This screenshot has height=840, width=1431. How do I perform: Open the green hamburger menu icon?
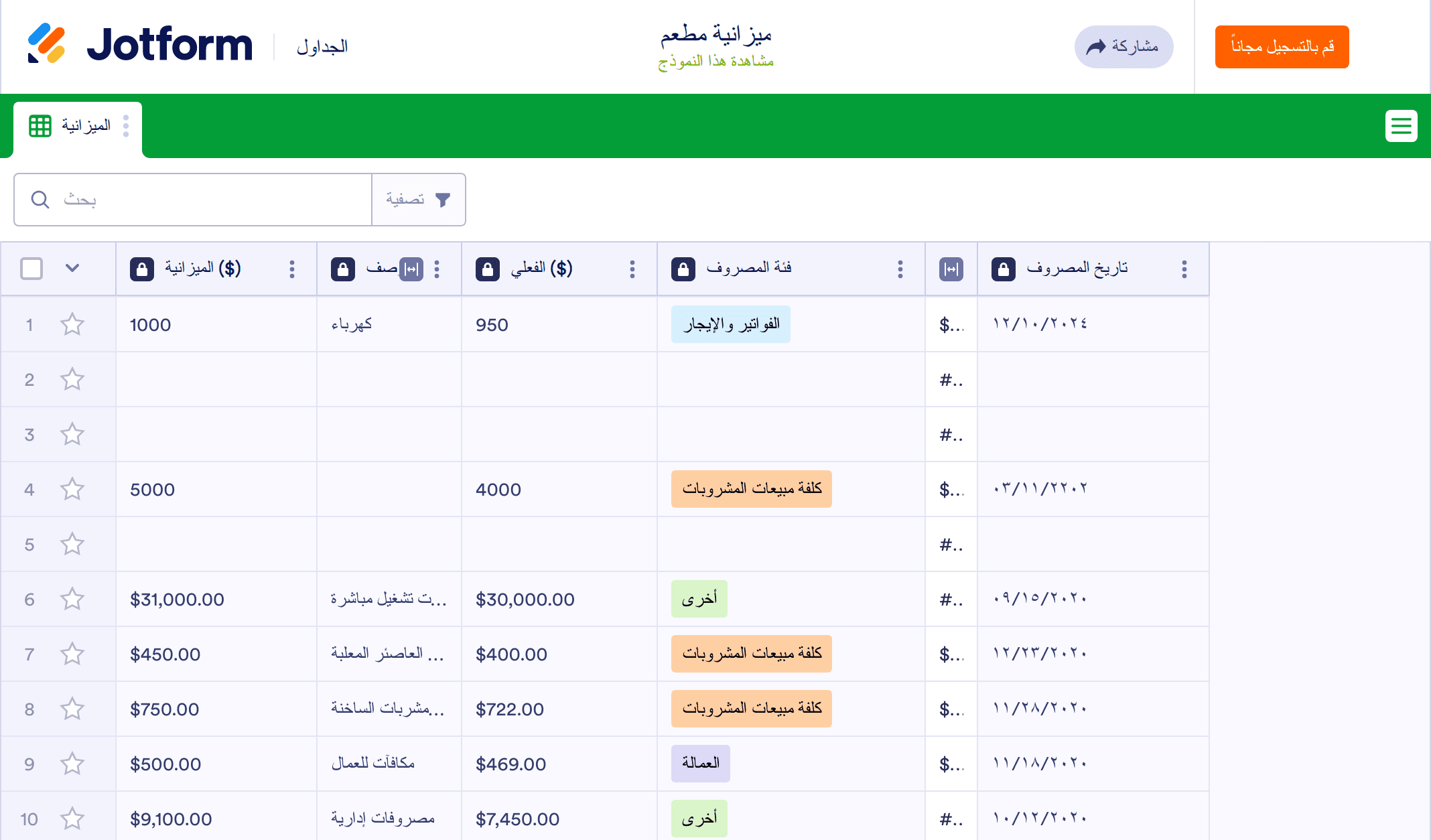click(1401, 126)
